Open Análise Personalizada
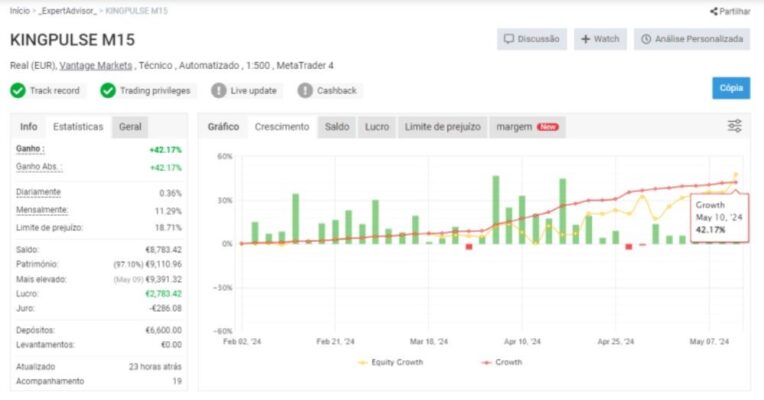Image resolution: width=764 pixels, height=400 pixels. (x=692, y=39)
